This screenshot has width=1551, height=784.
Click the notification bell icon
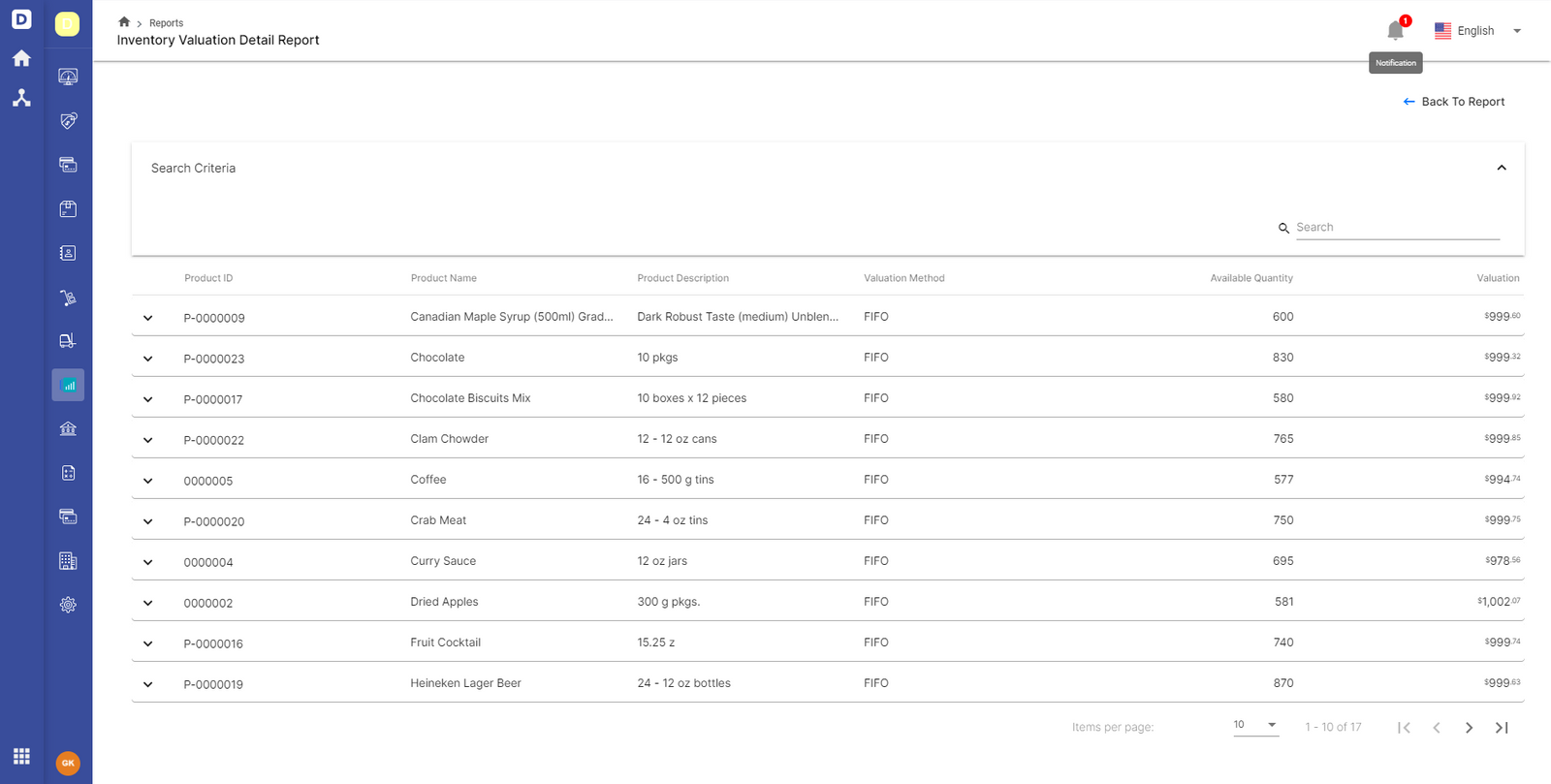point(1395,31)
